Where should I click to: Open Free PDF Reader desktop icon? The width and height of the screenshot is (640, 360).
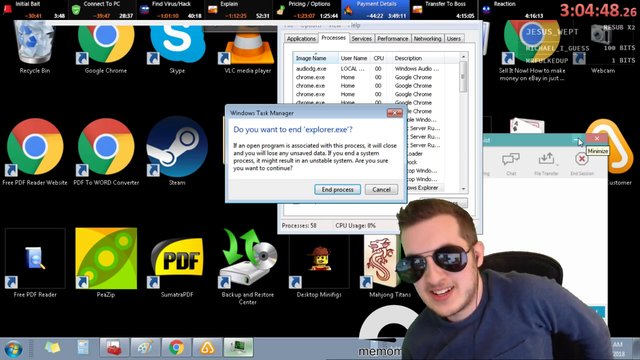pyautogui.click(x=35, y=263)
